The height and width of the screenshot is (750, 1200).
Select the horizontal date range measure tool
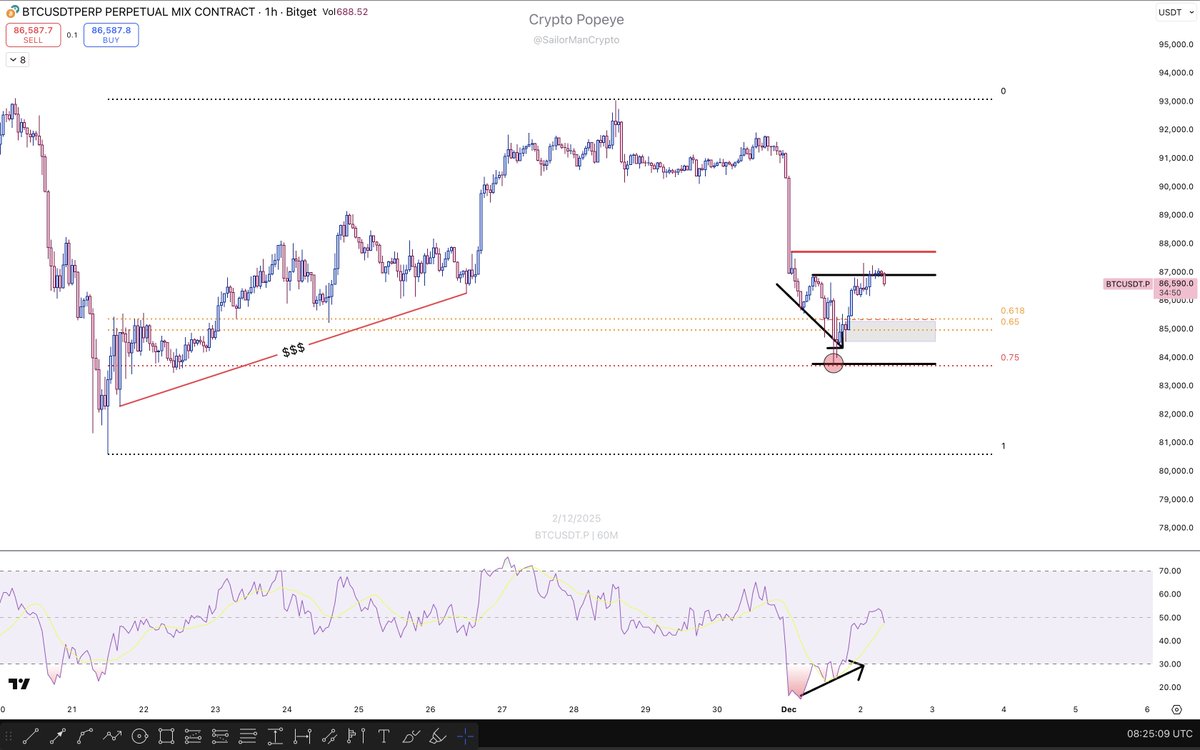tap(302, 737)
